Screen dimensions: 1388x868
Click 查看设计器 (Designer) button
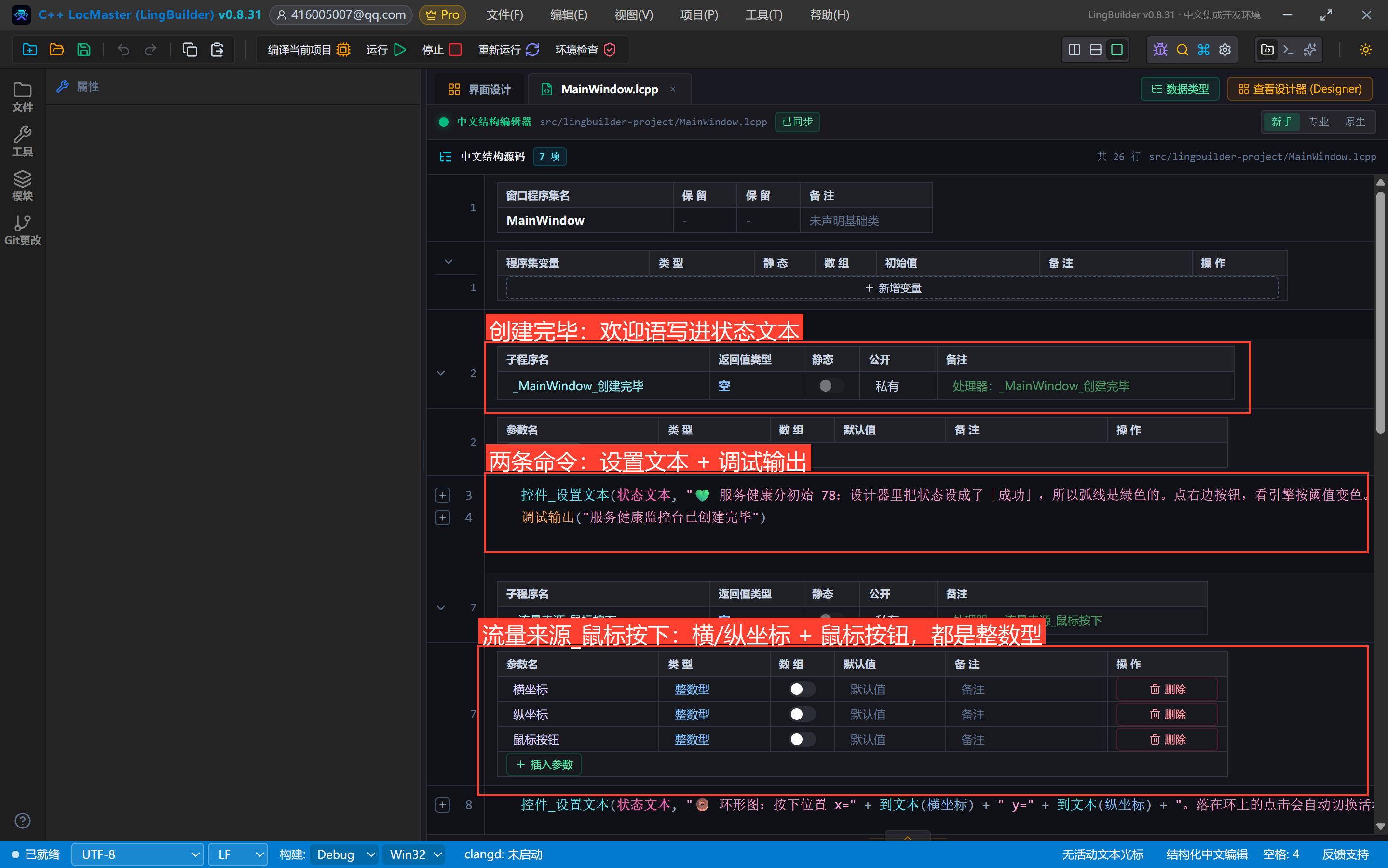pyautogui.click(x=1300, y=89)
